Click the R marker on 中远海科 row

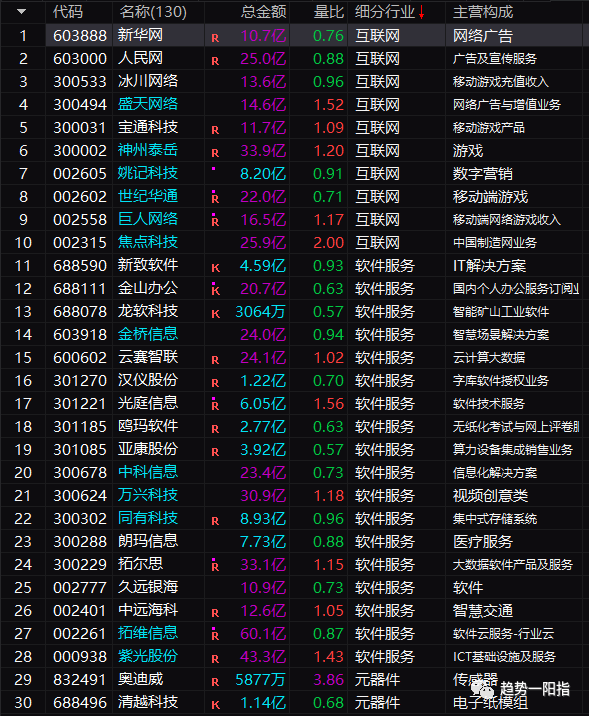click(x=215, y=612)
